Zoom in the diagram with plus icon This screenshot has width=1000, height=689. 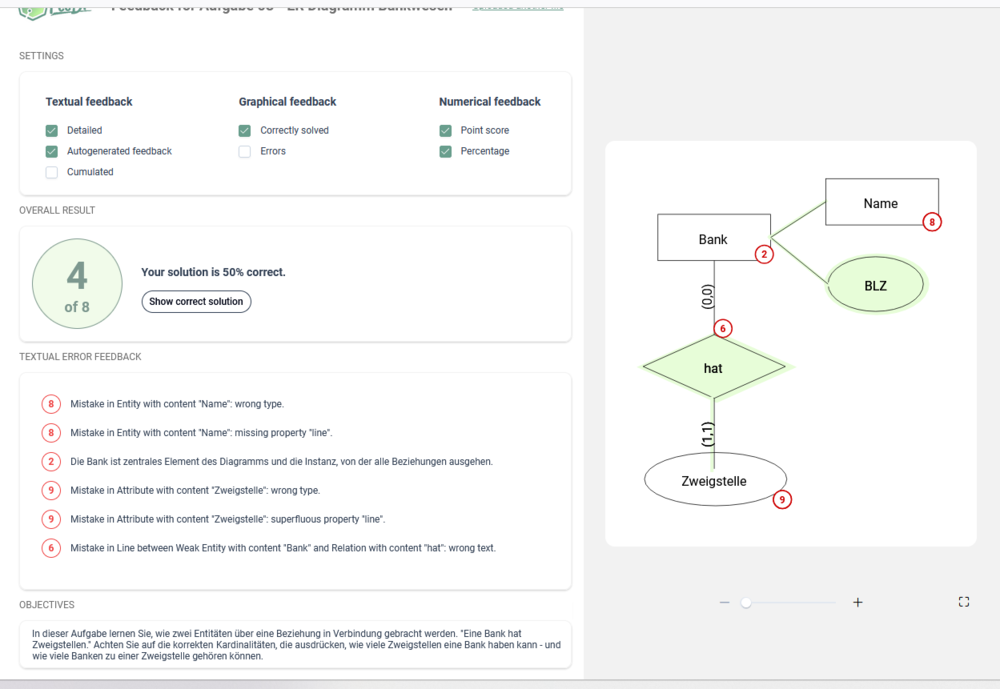coord(858,602)
